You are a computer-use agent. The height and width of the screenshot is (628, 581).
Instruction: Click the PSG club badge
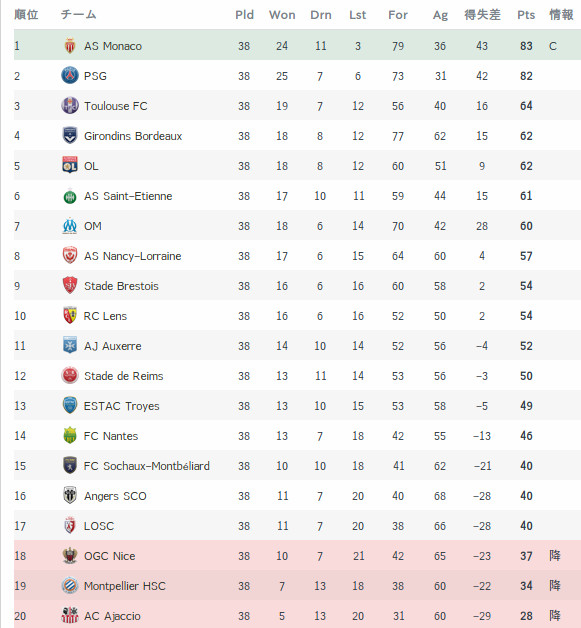[70, 75]
